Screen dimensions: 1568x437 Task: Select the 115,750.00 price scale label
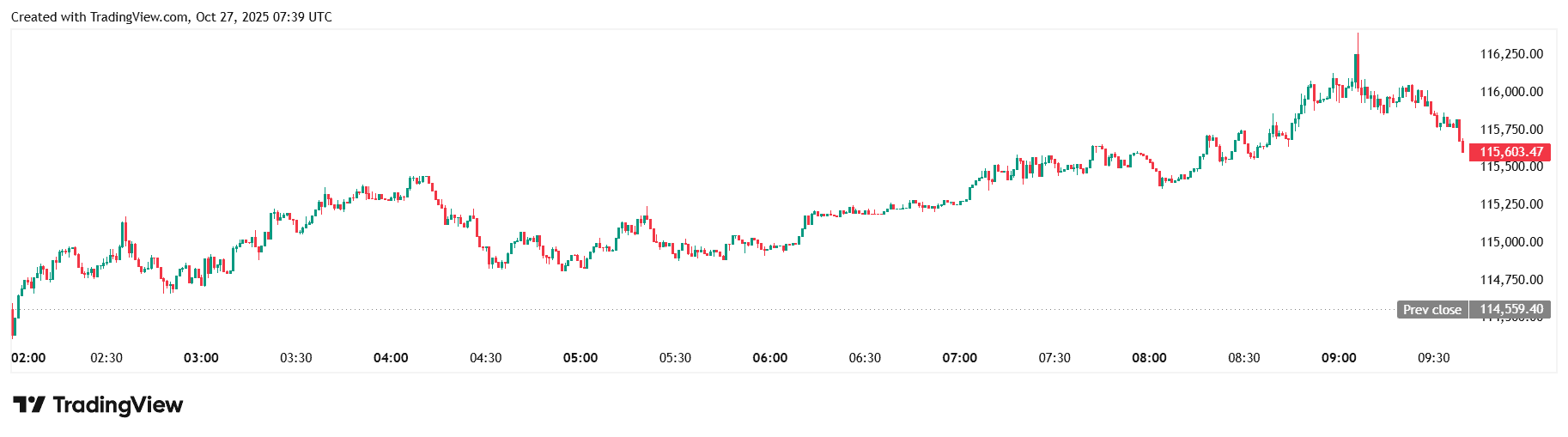pyautogui.click(x=1510, y=130)
